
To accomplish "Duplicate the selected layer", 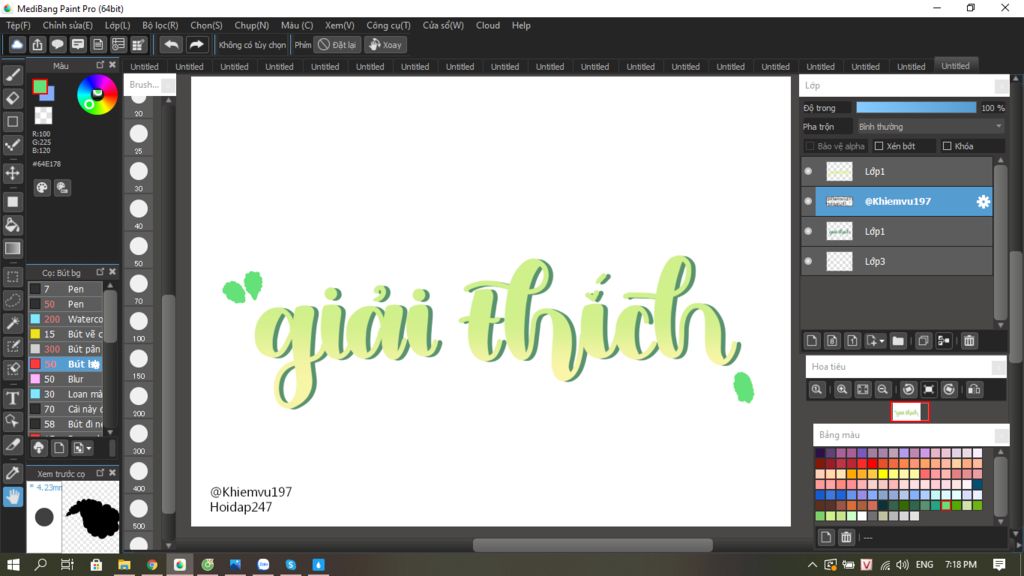I will point(923,341).
